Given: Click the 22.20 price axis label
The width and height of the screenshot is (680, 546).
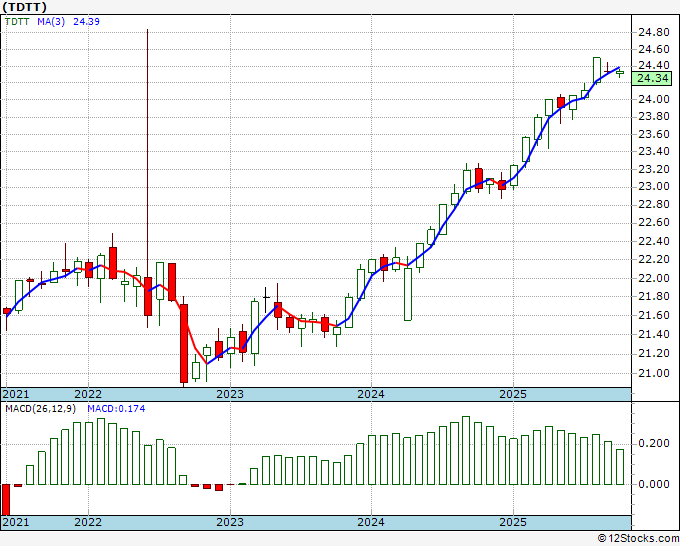Looking at the screenshot, I should click(654, 259).
